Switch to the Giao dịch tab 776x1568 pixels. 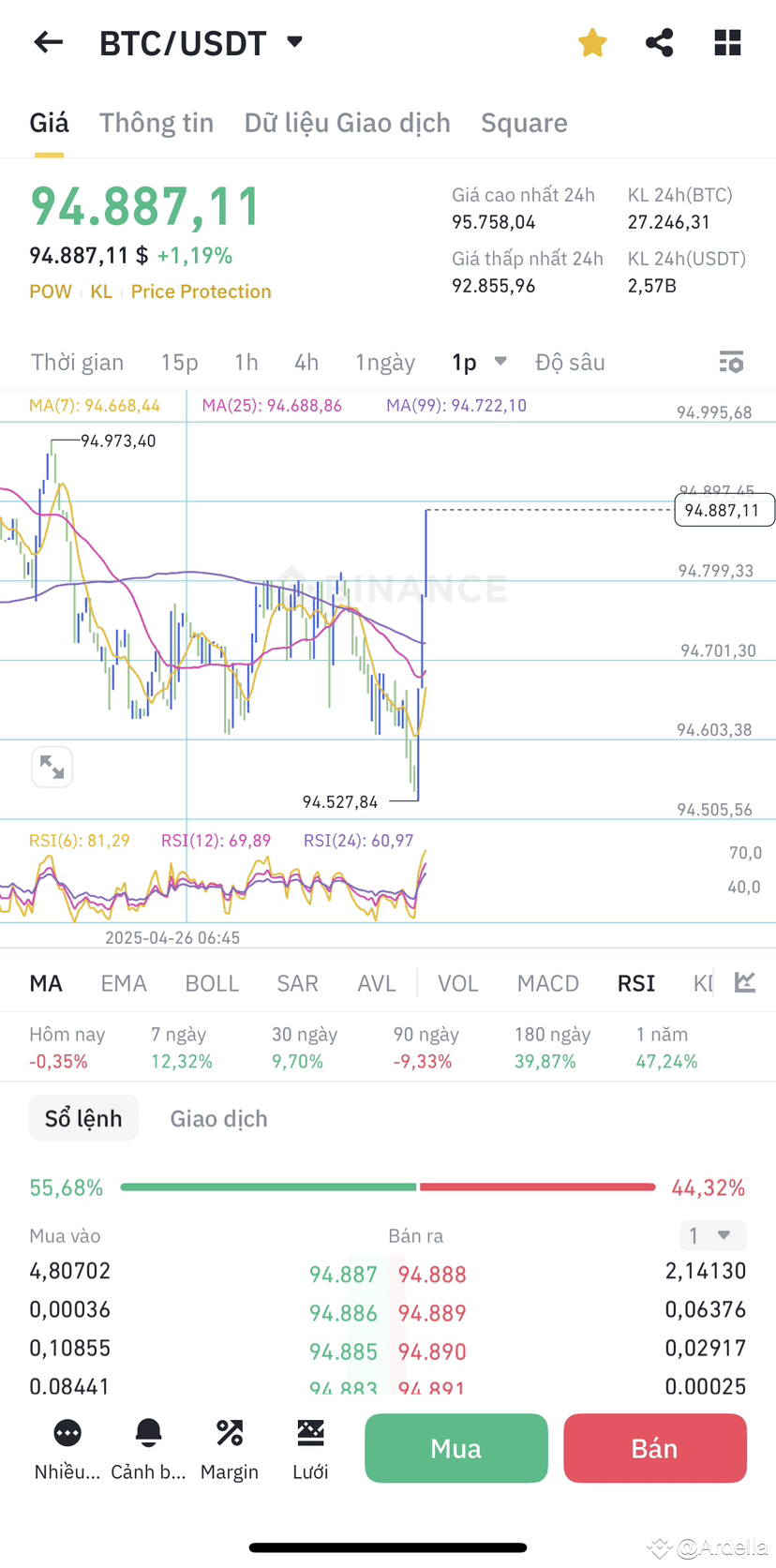(218, 1118)
